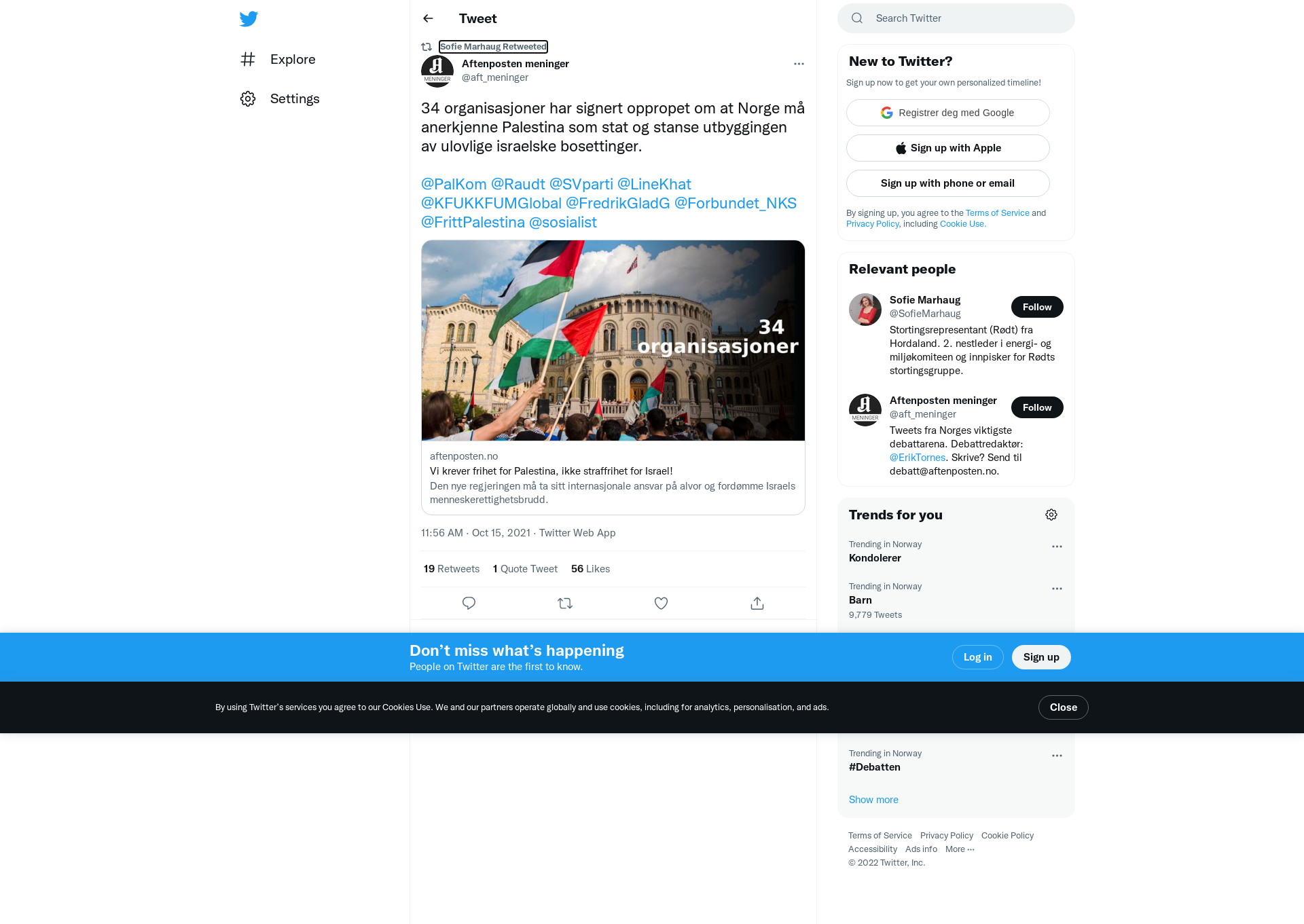Open Explore in the sidebar
The image size is (1304, 924).
coord(278,59)
